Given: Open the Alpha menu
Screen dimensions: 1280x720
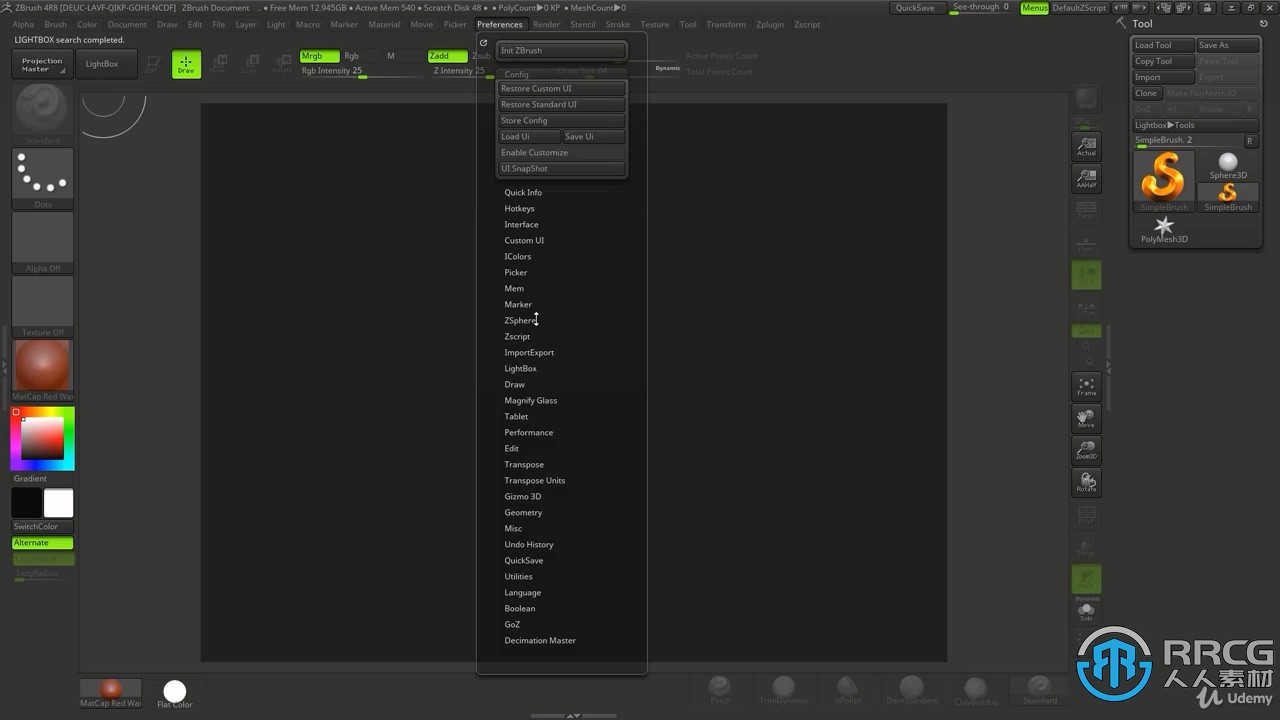Looking at the screenshot, I should pyautogui.click(x=22, y=24).
